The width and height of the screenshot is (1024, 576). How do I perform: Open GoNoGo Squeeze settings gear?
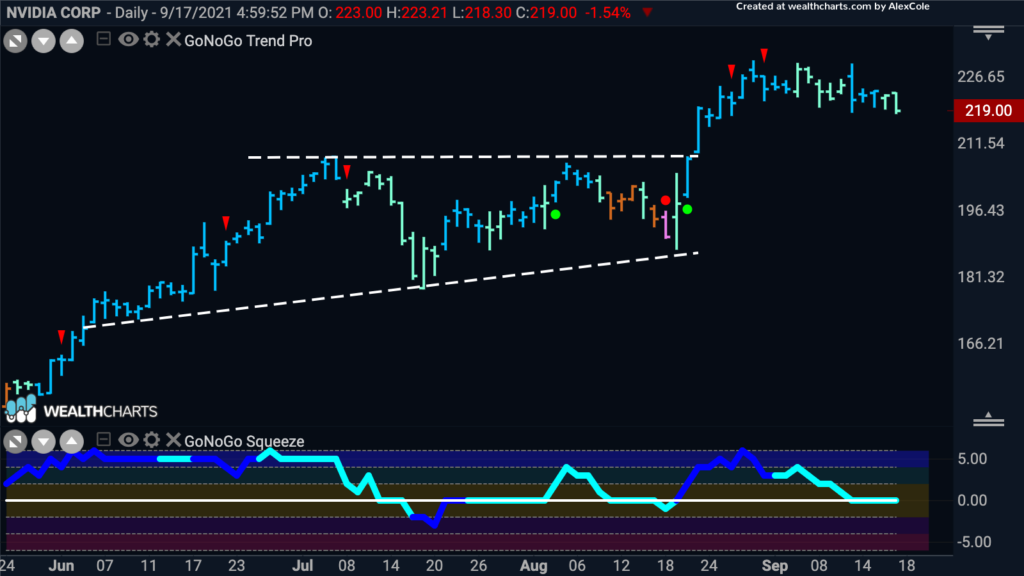tap(152, 440)
